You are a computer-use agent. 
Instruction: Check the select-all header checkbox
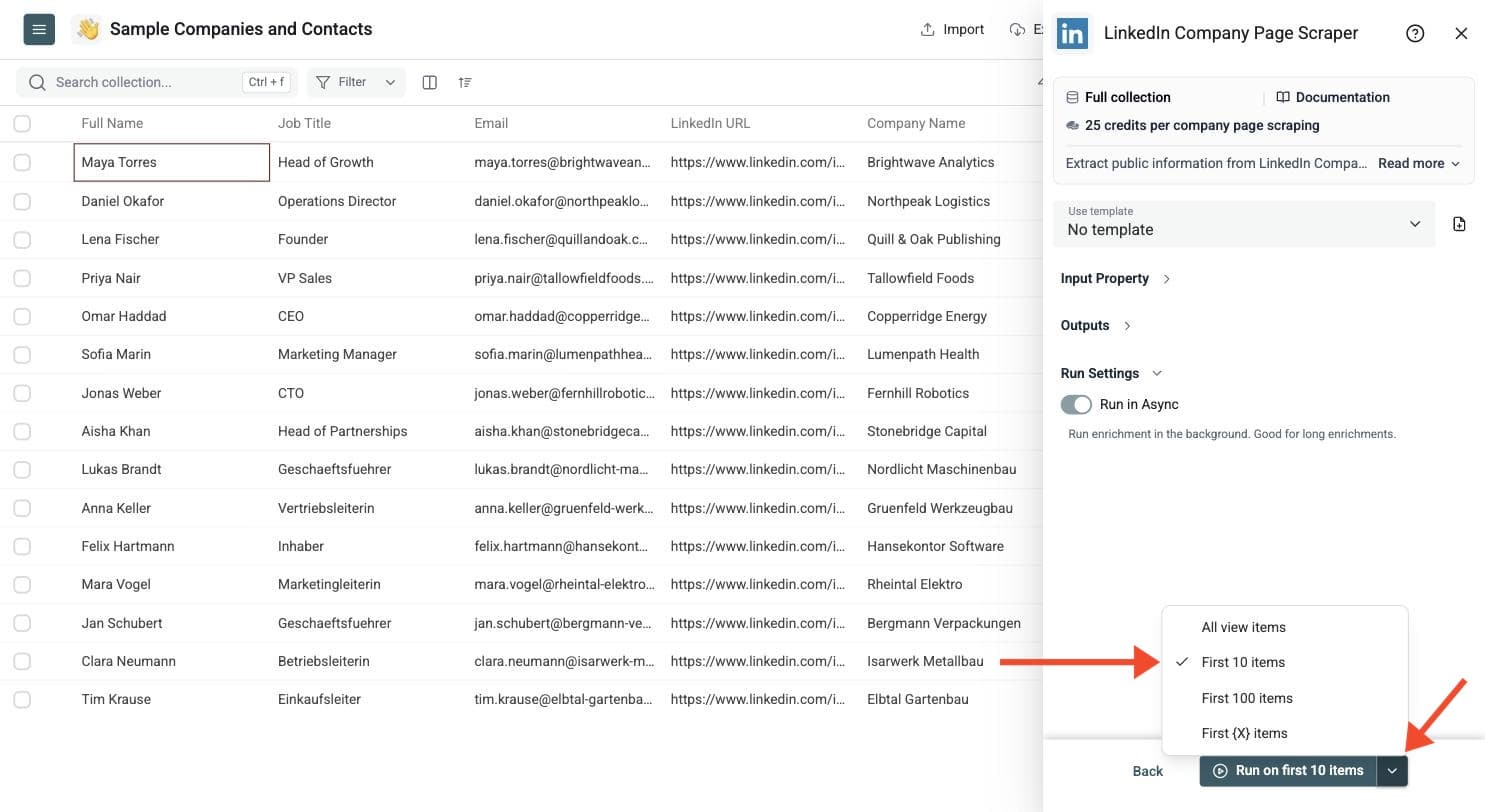click(x=22, y=123)
